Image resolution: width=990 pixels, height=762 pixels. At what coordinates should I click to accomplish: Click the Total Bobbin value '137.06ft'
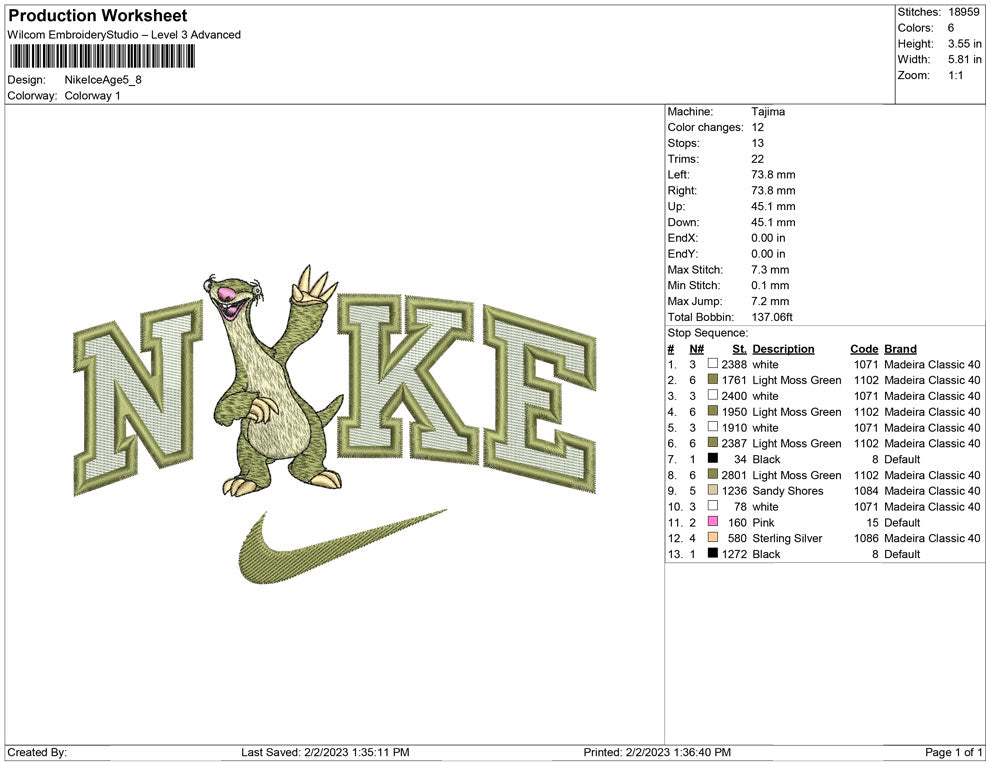772,317
